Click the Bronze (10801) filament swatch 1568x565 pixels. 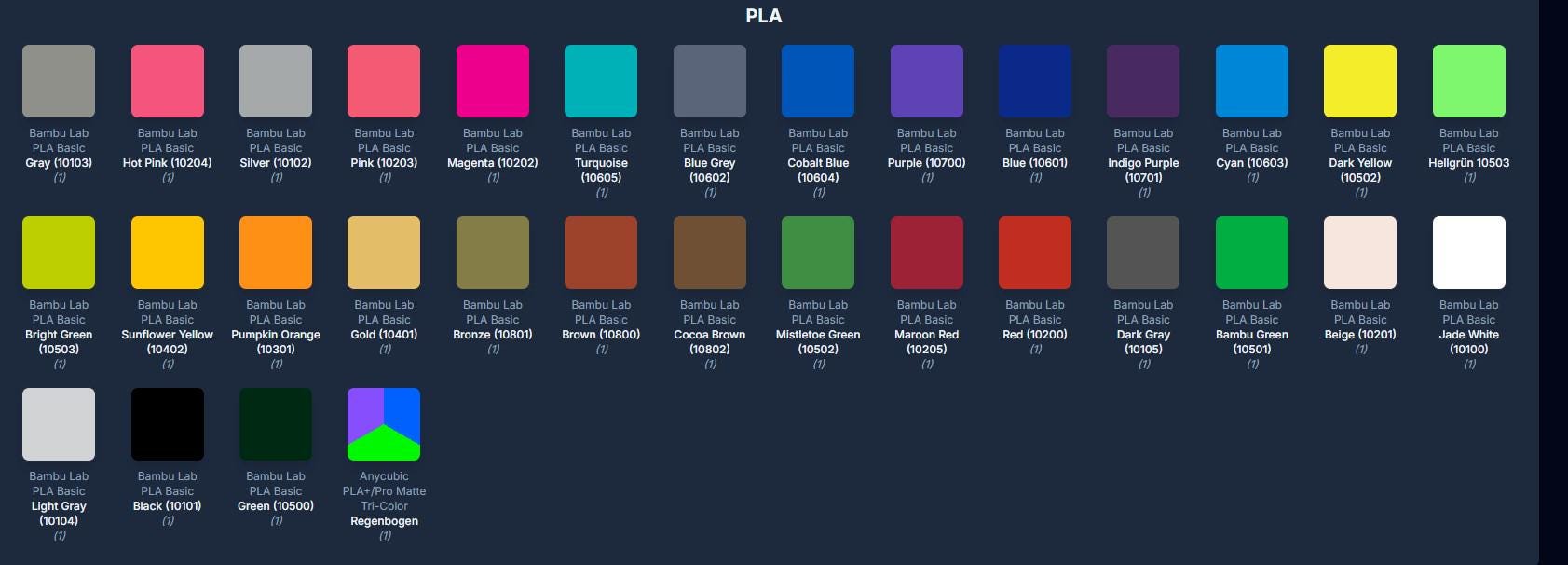493,253
